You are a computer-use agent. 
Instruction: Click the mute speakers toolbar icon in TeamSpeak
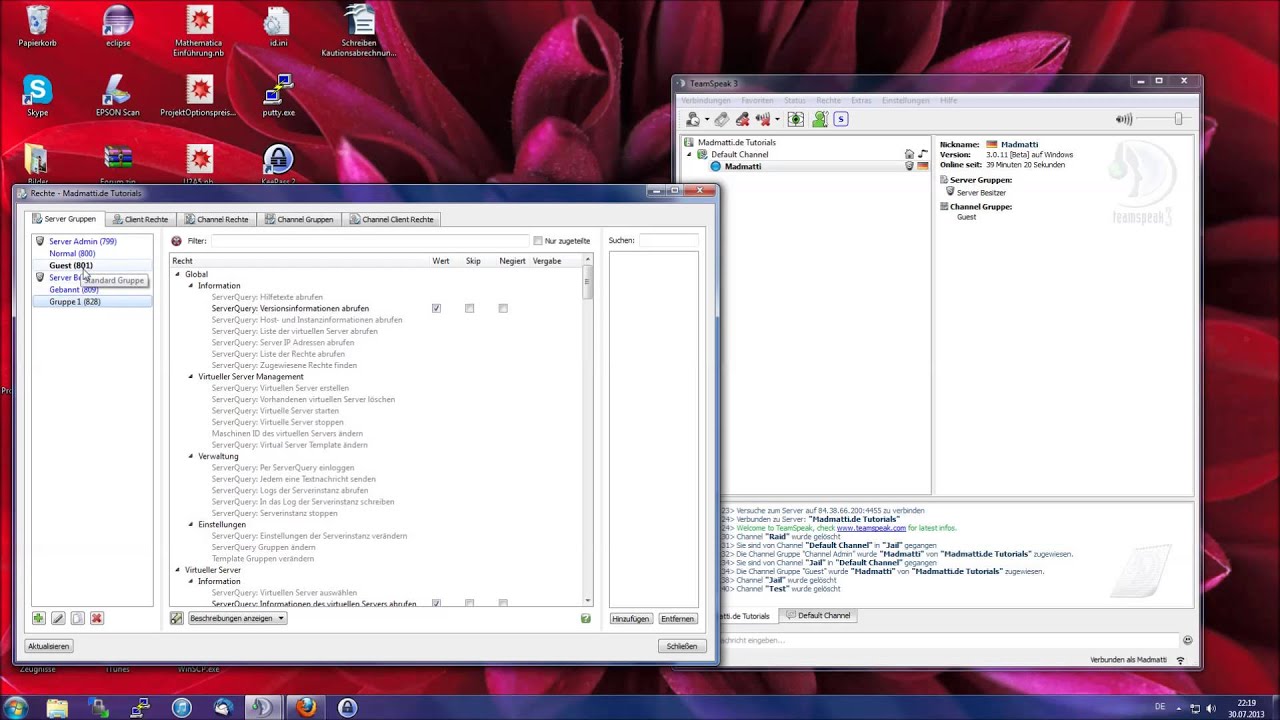[764, 120]
